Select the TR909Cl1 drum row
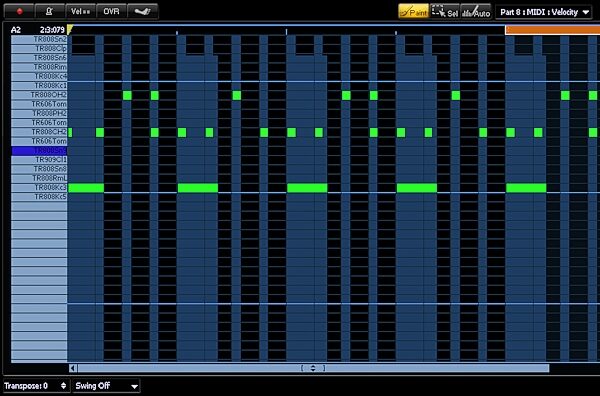The width and height of the screenshot is (600, 396). point(39,160)
